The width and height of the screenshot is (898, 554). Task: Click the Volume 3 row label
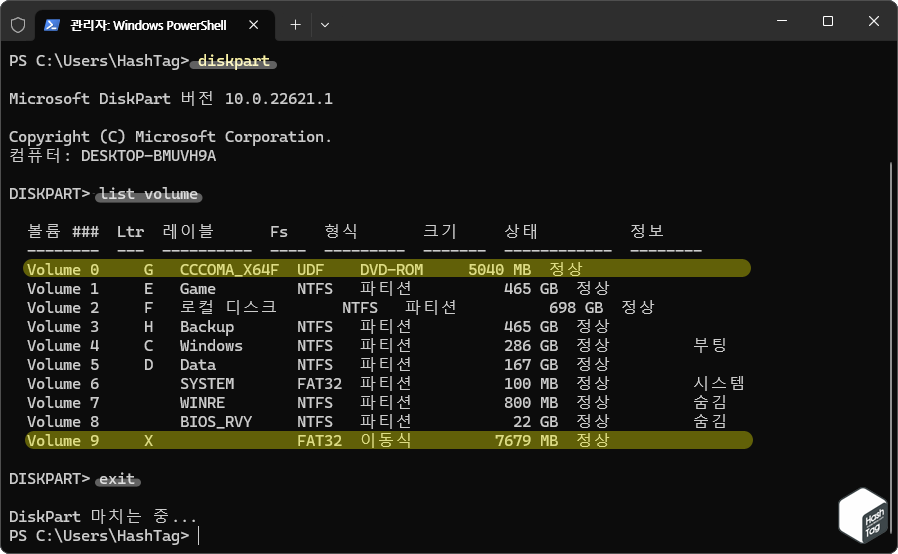[63, 327]
